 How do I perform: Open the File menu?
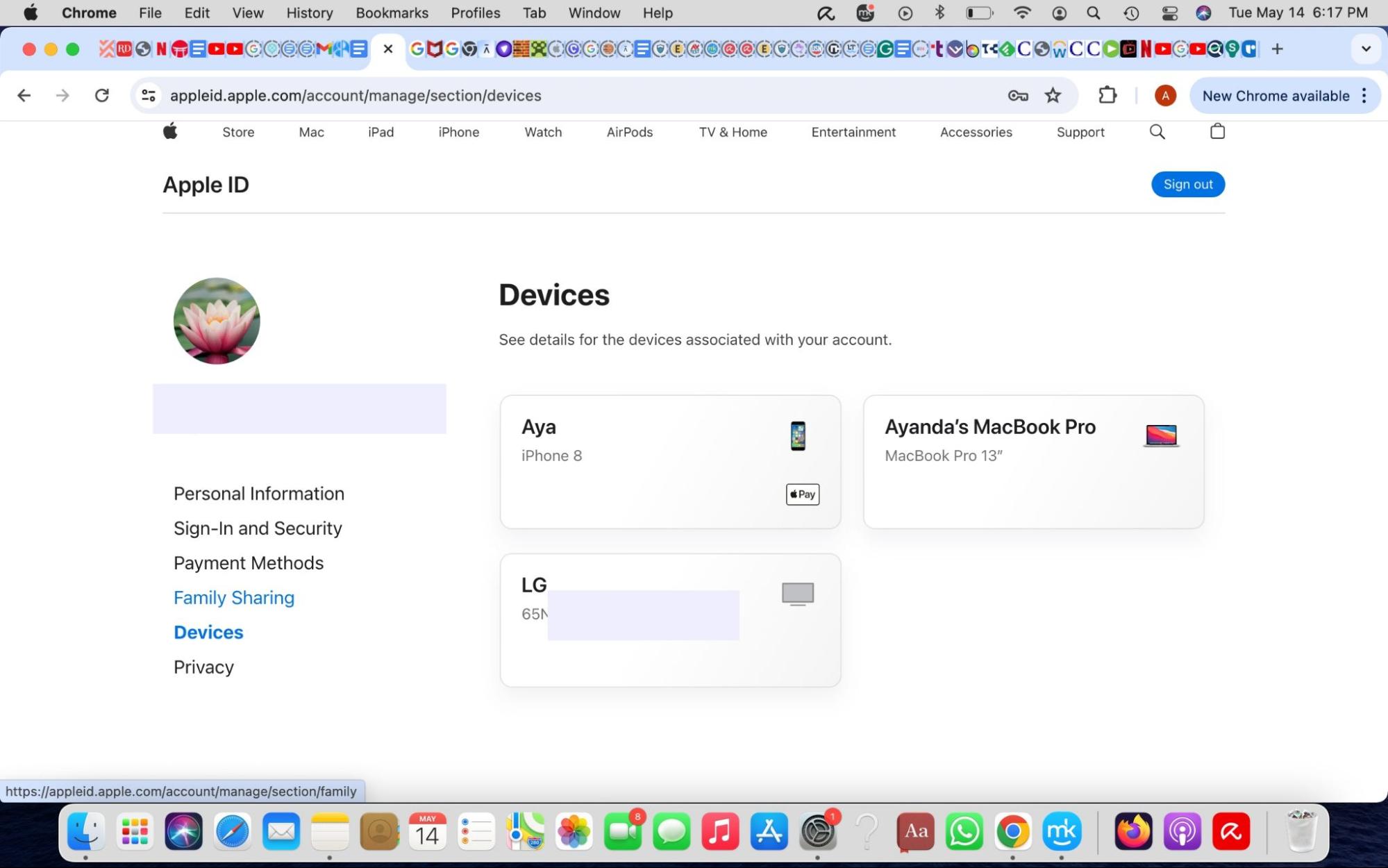coord(150,12)
